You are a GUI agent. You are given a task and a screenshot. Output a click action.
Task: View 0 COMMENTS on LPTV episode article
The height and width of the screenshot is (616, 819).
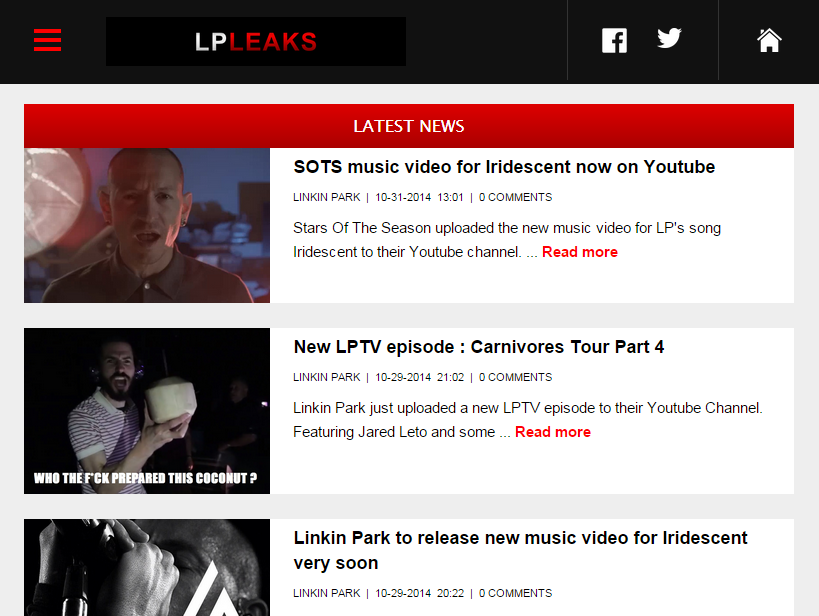(x=516, y=377)
